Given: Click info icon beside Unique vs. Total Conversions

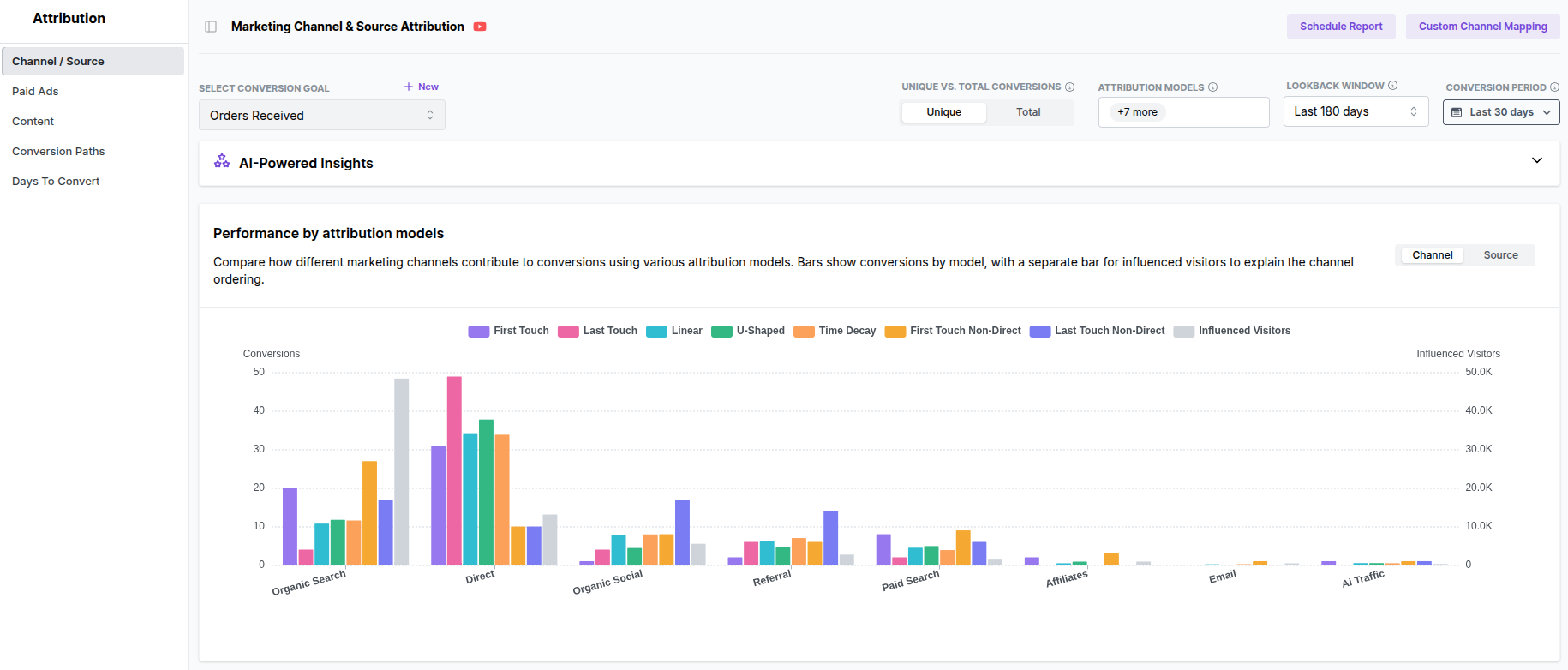Looking at the screenshot, I should point(1069,87).
